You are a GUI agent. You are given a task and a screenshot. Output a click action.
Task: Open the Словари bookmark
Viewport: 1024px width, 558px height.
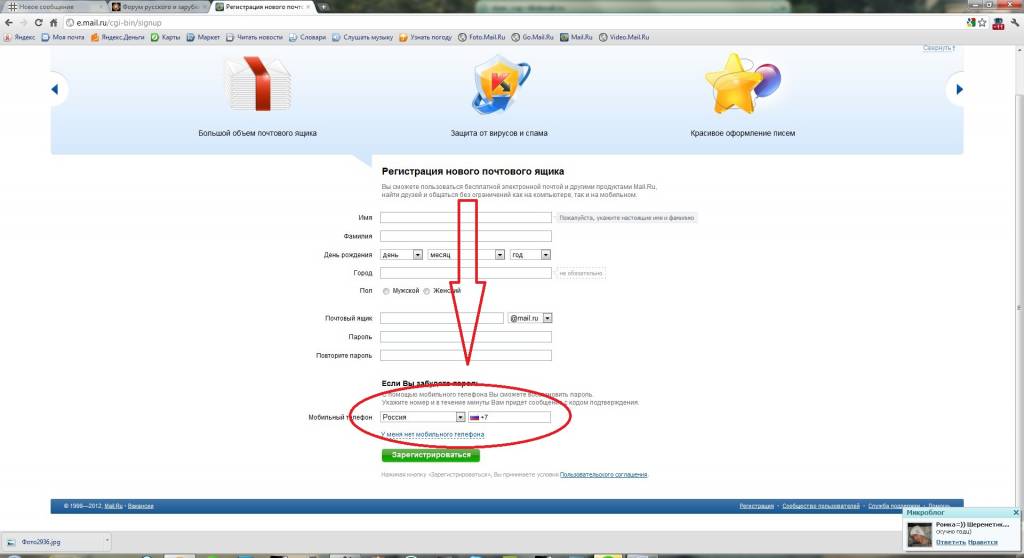tap(307, 37)
